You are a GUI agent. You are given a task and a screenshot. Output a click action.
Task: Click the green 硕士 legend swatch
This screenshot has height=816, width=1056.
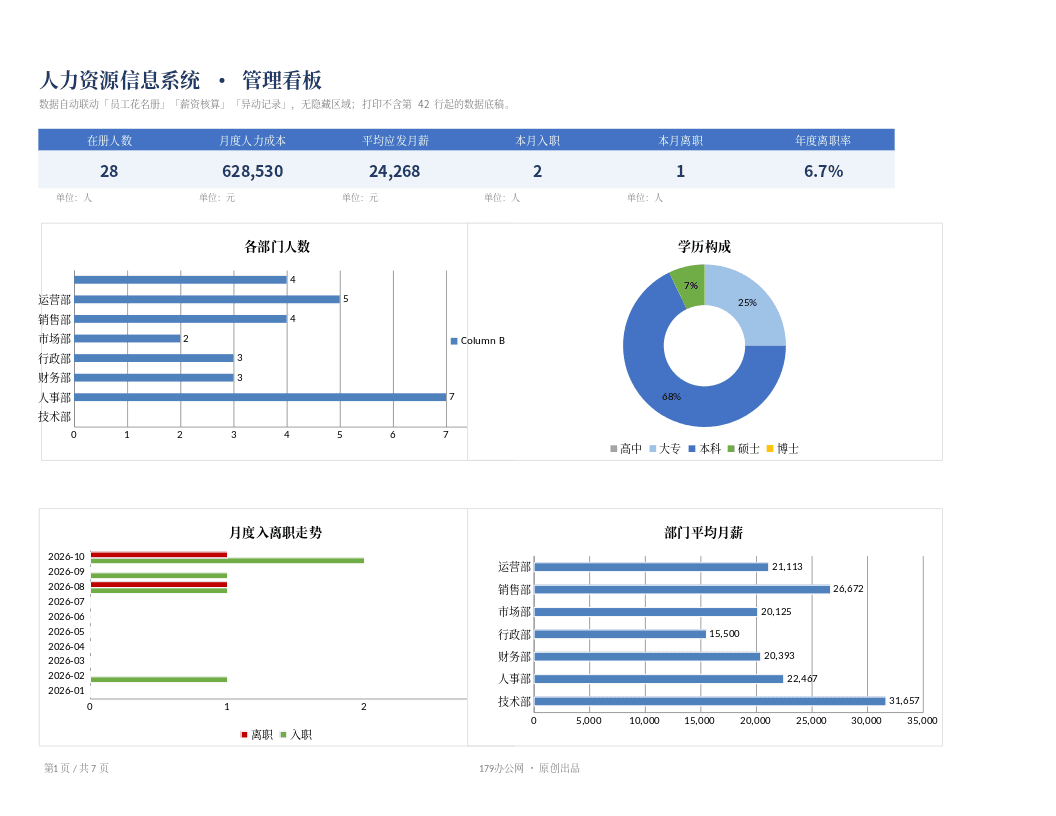coord(731,448)
